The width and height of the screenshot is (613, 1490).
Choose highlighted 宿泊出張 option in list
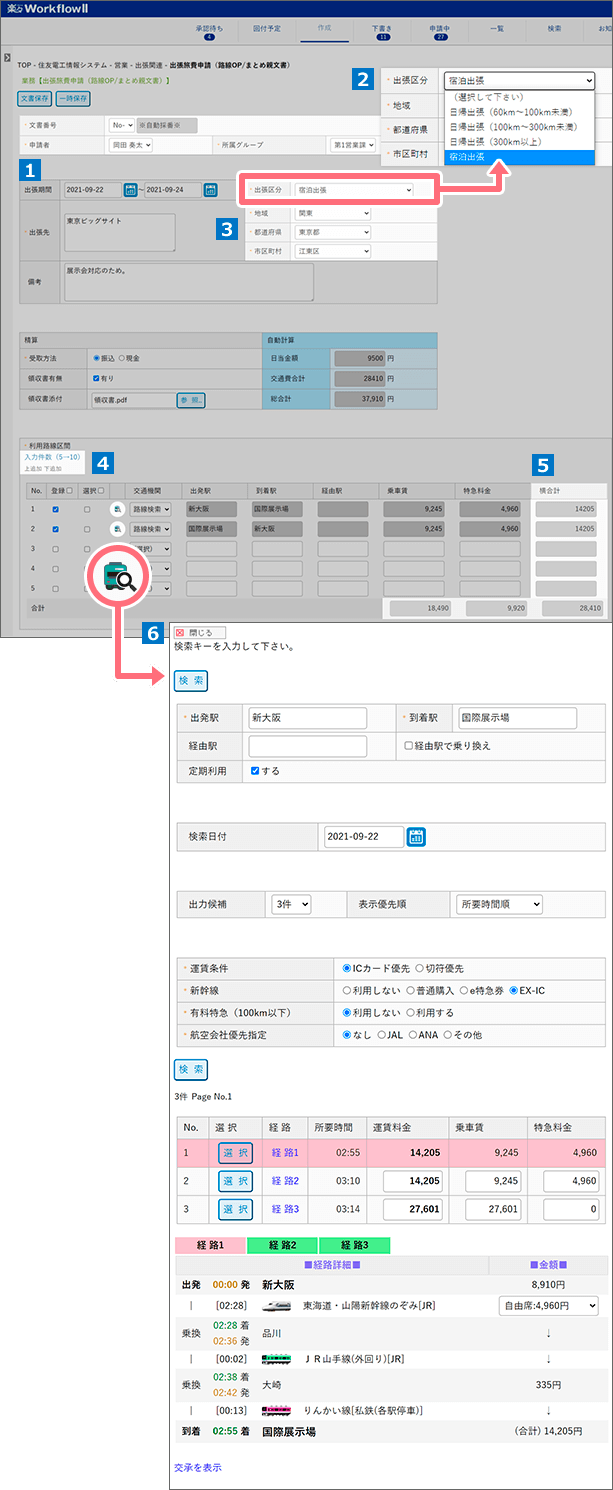pyautogui.click(x=521, y=158)
